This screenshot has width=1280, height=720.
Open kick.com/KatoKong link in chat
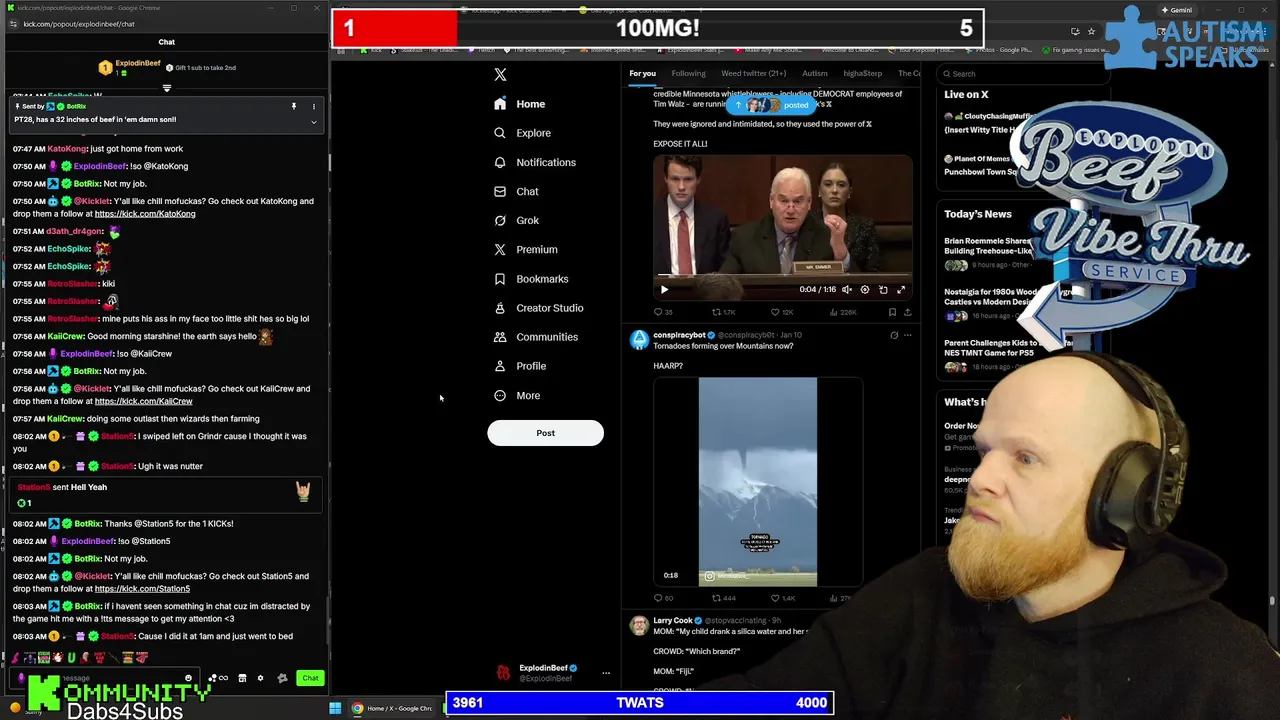click(145, 214)
